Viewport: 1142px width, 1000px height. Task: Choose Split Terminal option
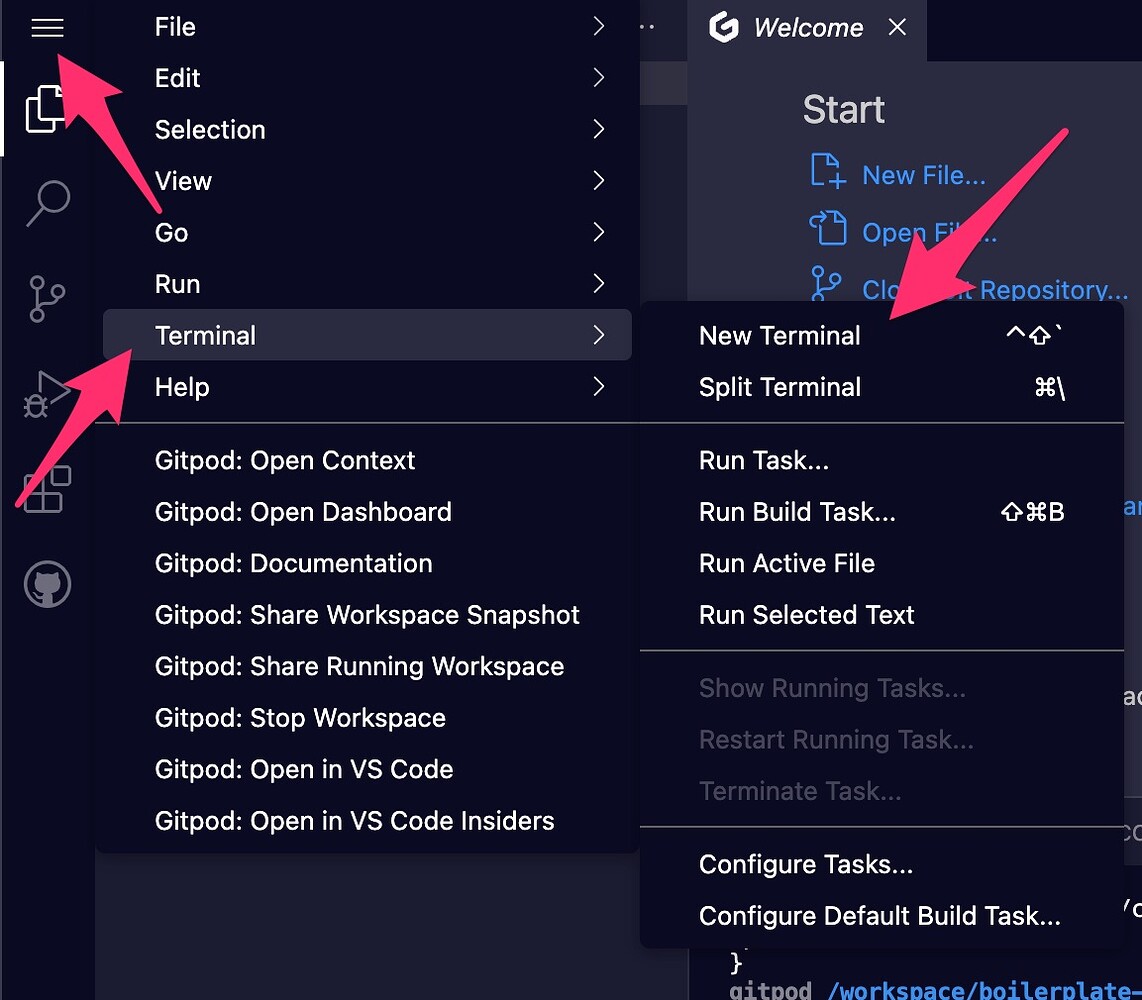[780, 387]
